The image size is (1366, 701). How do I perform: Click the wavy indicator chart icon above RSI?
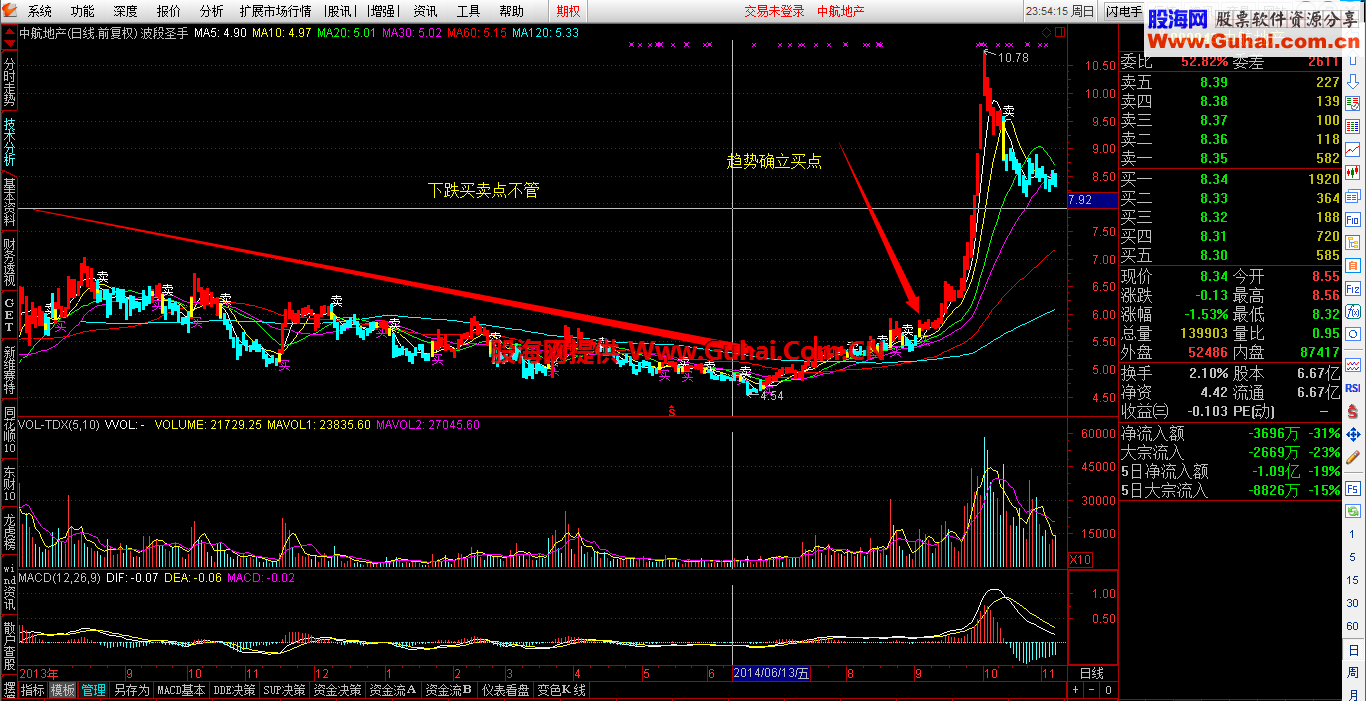[x=1353, y=363]
